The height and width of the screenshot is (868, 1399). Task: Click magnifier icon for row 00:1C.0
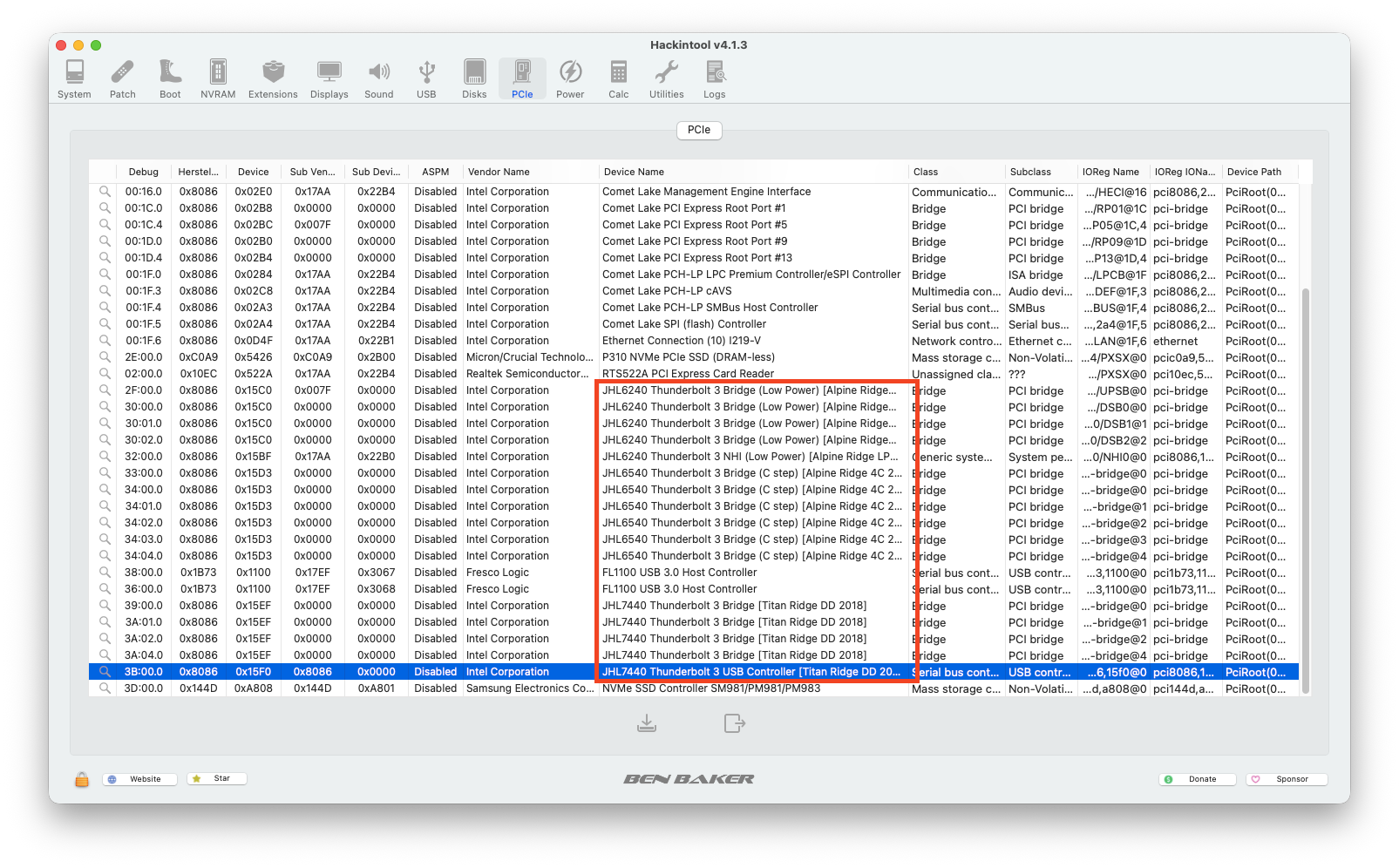[105, 208]
